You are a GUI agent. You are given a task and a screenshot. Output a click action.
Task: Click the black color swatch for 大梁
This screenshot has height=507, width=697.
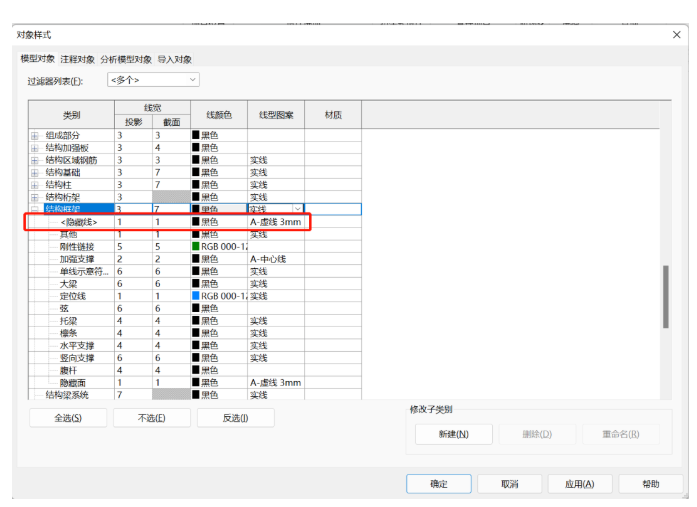[196, 283]
